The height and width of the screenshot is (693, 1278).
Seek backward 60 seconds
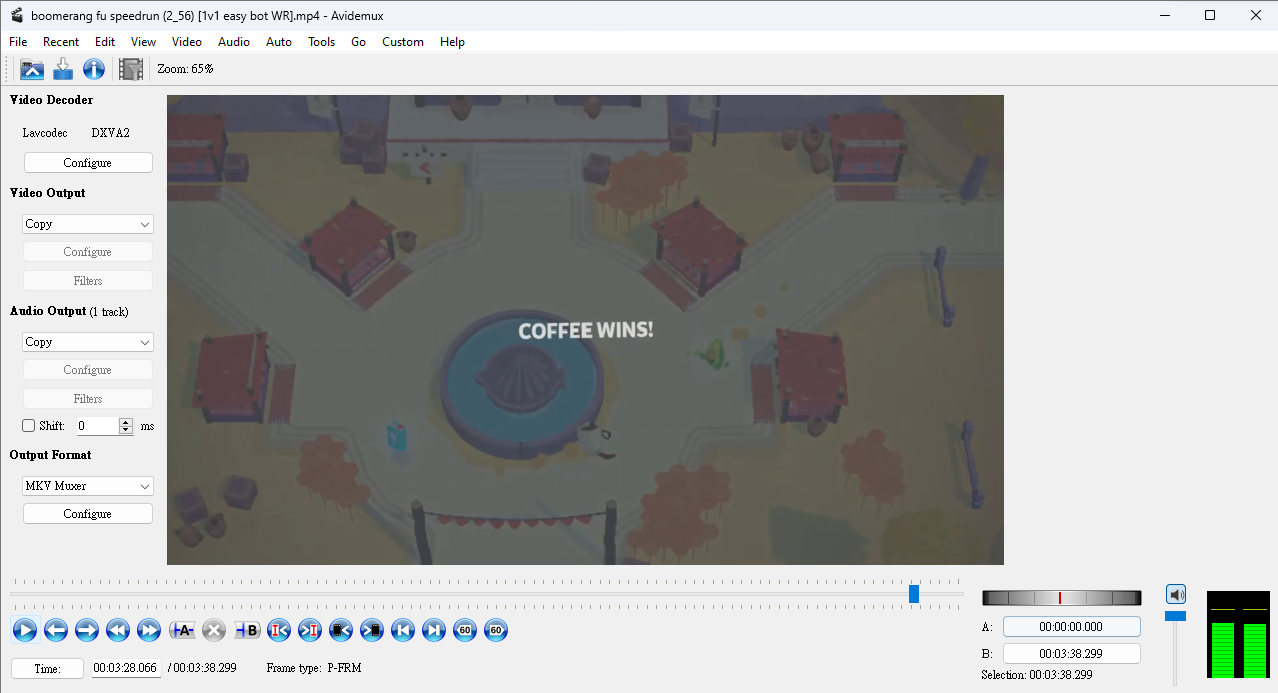(465, 630)
